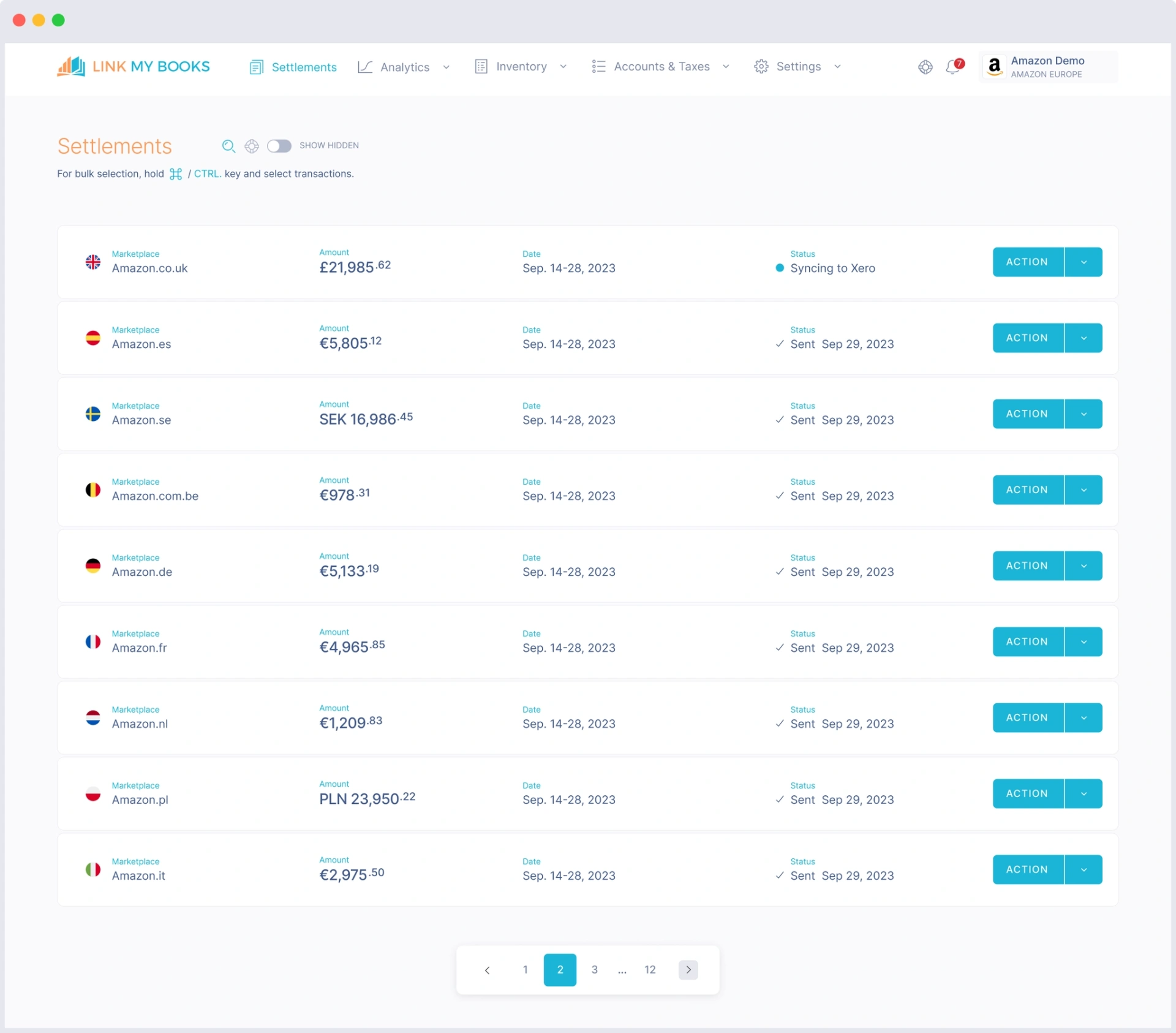The image size is (1176, 1033).
Task: Click the Germany flag for Amazon.de
Action: click(x=93, y=566)
